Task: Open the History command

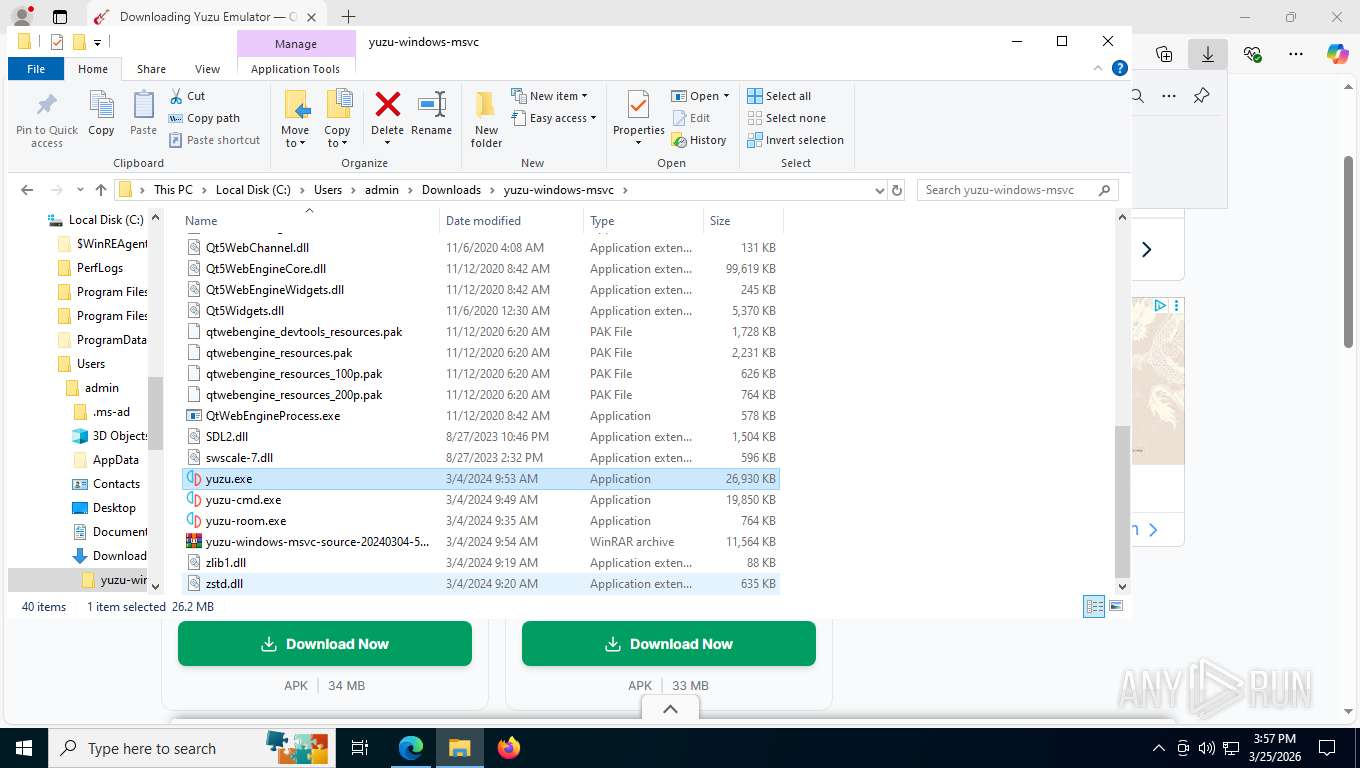Action: coord(698,140)
